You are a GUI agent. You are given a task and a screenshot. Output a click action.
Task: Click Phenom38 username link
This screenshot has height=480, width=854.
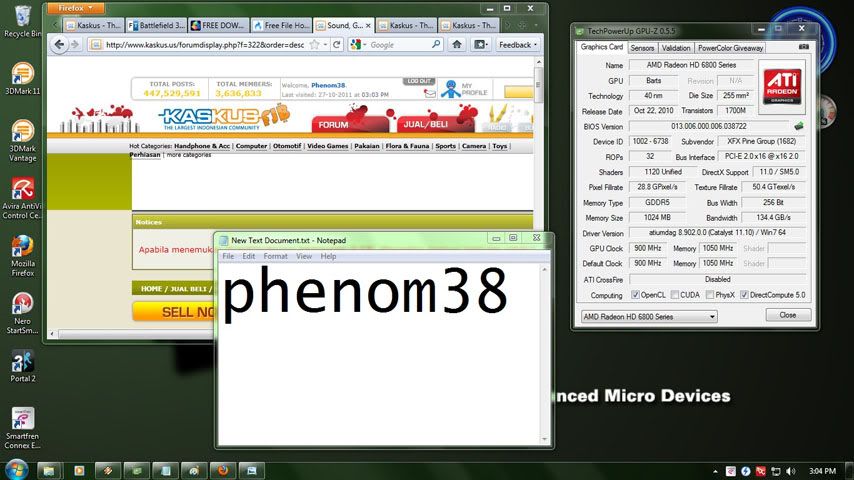[x=328, y=86]
